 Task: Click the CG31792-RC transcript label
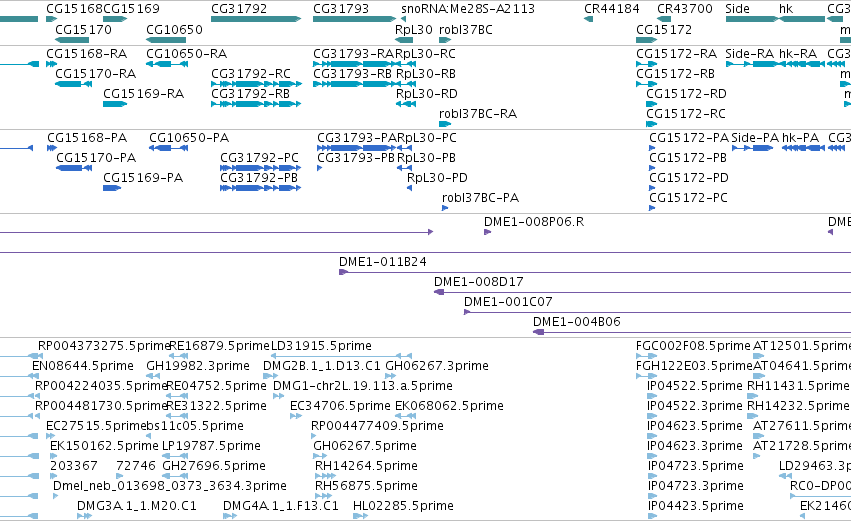click(x=251, y=73)
